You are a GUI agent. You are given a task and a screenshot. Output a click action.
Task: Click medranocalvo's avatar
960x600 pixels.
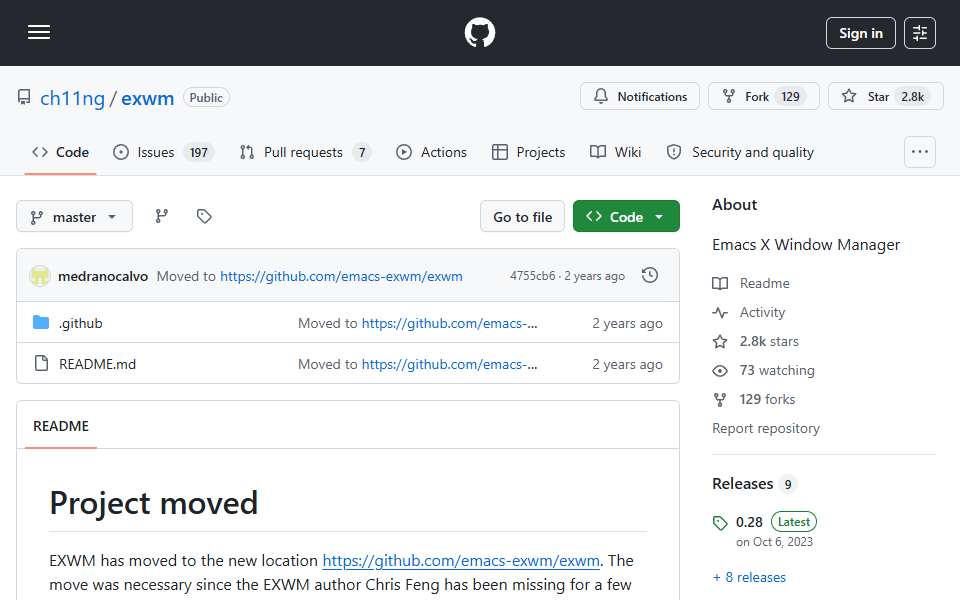(x=40, y=276)
